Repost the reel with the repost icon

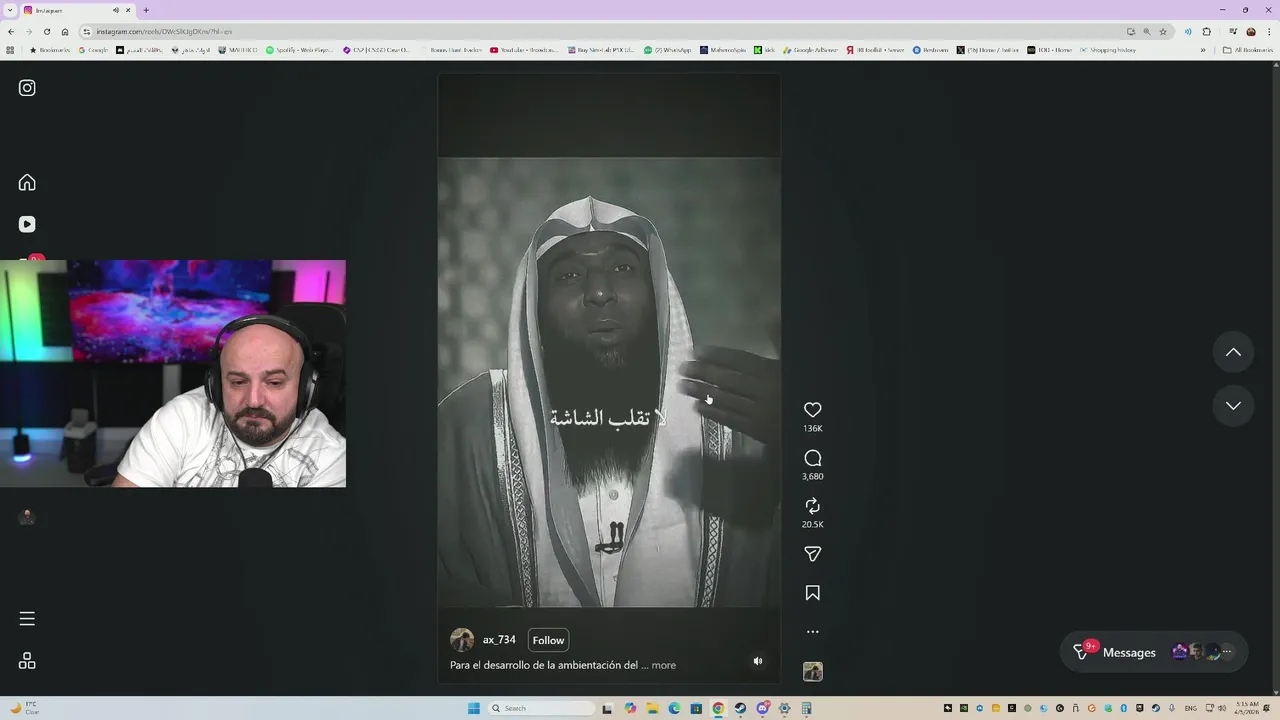[x=813, y=506]
